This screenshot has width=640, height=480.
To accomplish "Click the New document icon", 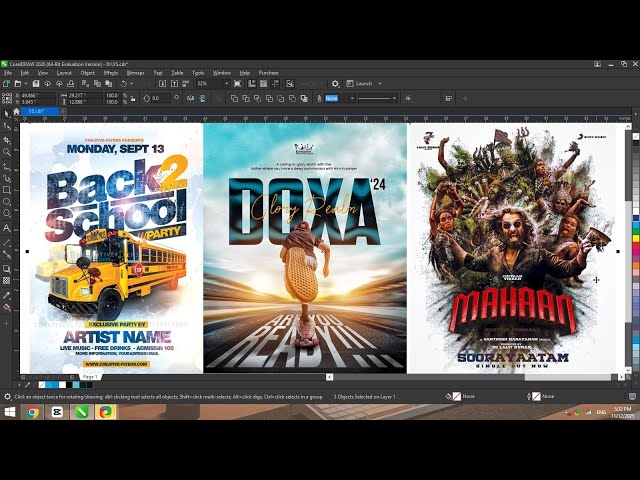I will click(6, 84).
